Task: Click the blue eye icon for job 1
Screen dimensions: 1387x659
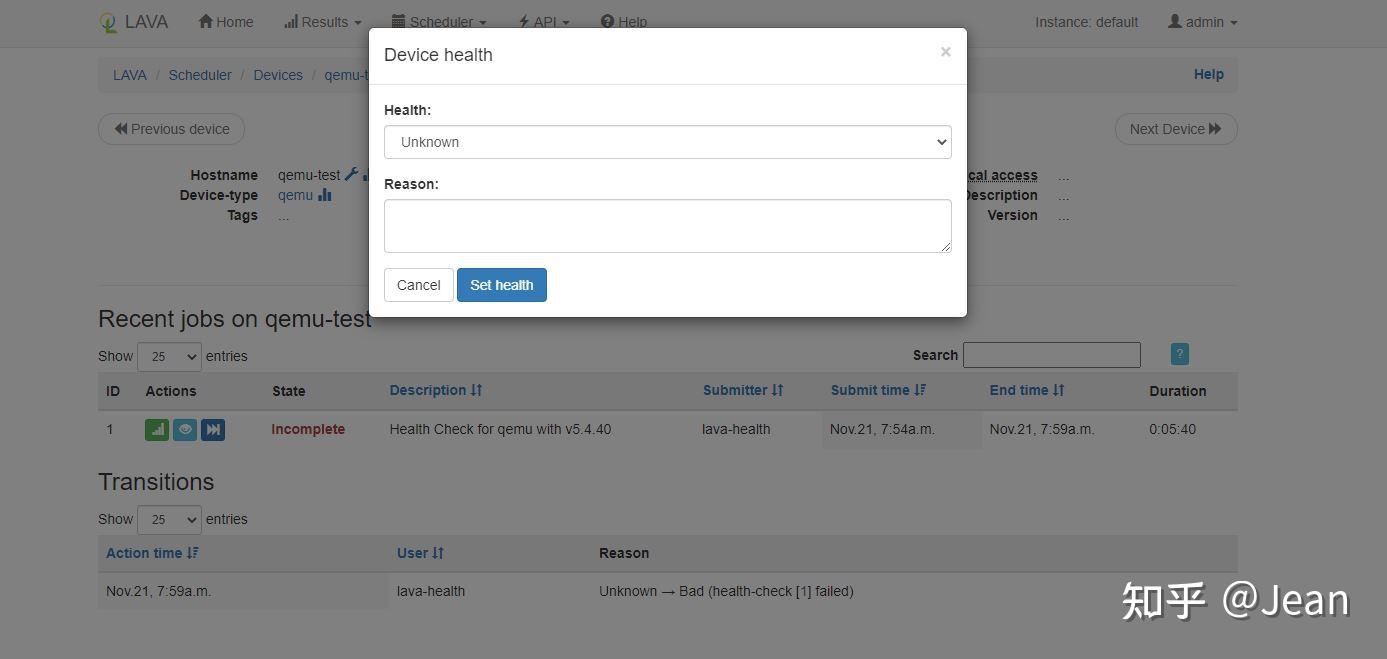Action: 185,430
